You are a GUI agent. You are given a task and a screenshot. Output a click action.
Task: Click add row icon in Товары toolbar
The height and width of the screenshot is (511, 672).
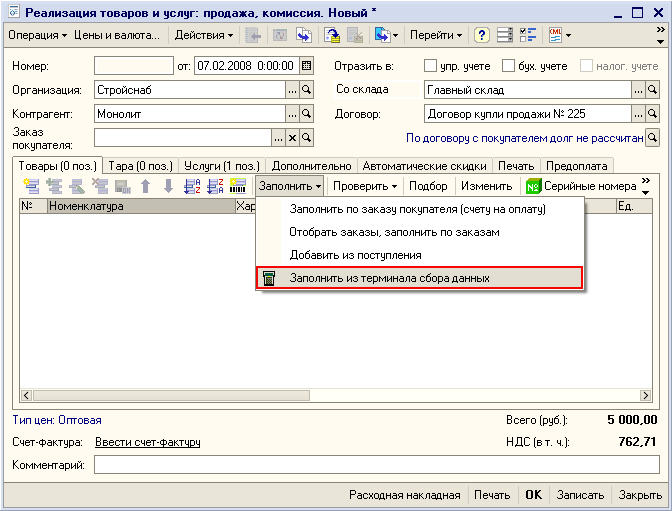[x=31, y=186]
